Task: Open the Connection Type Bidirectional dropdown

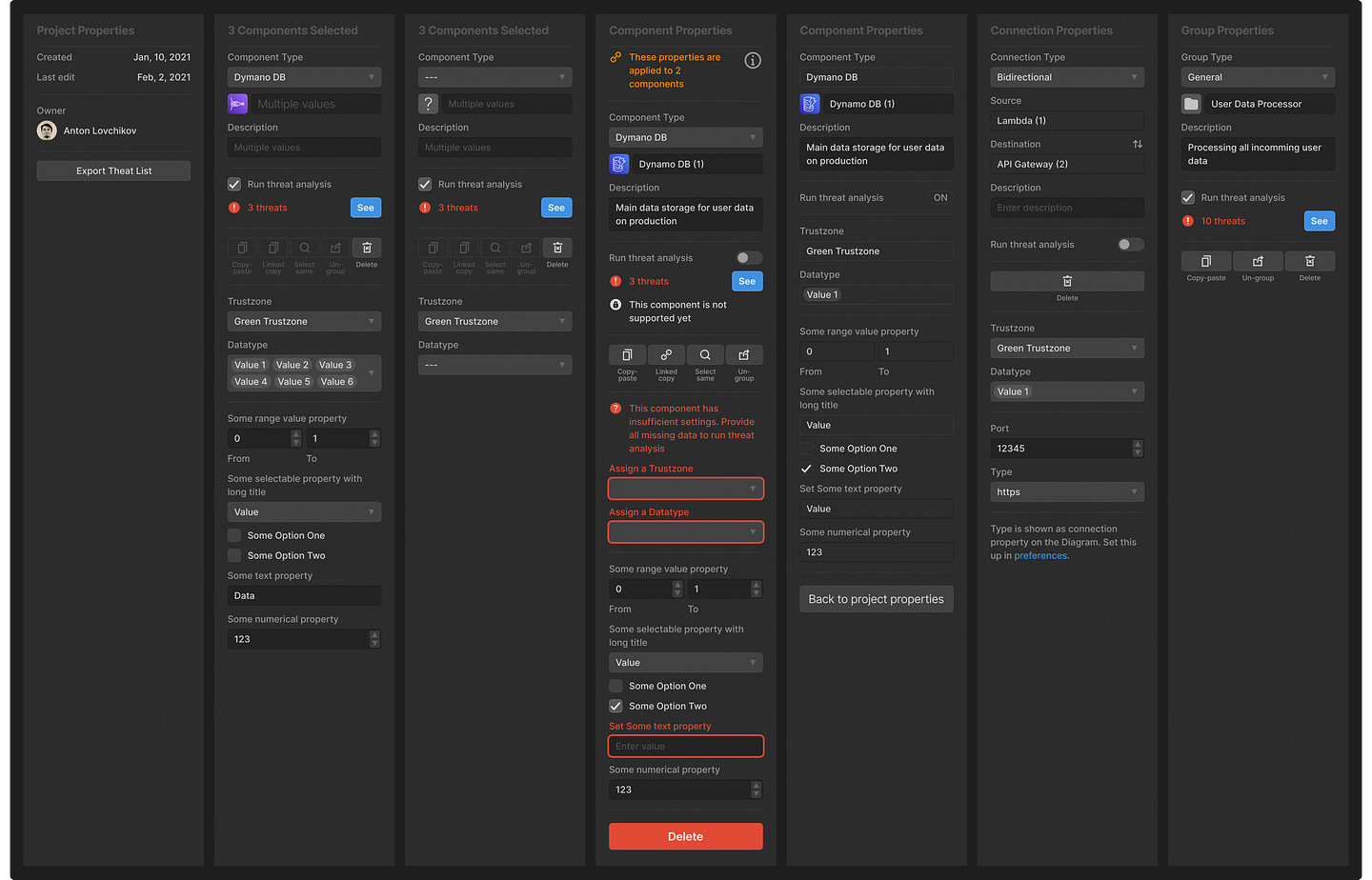Action: click(1067, 77)
